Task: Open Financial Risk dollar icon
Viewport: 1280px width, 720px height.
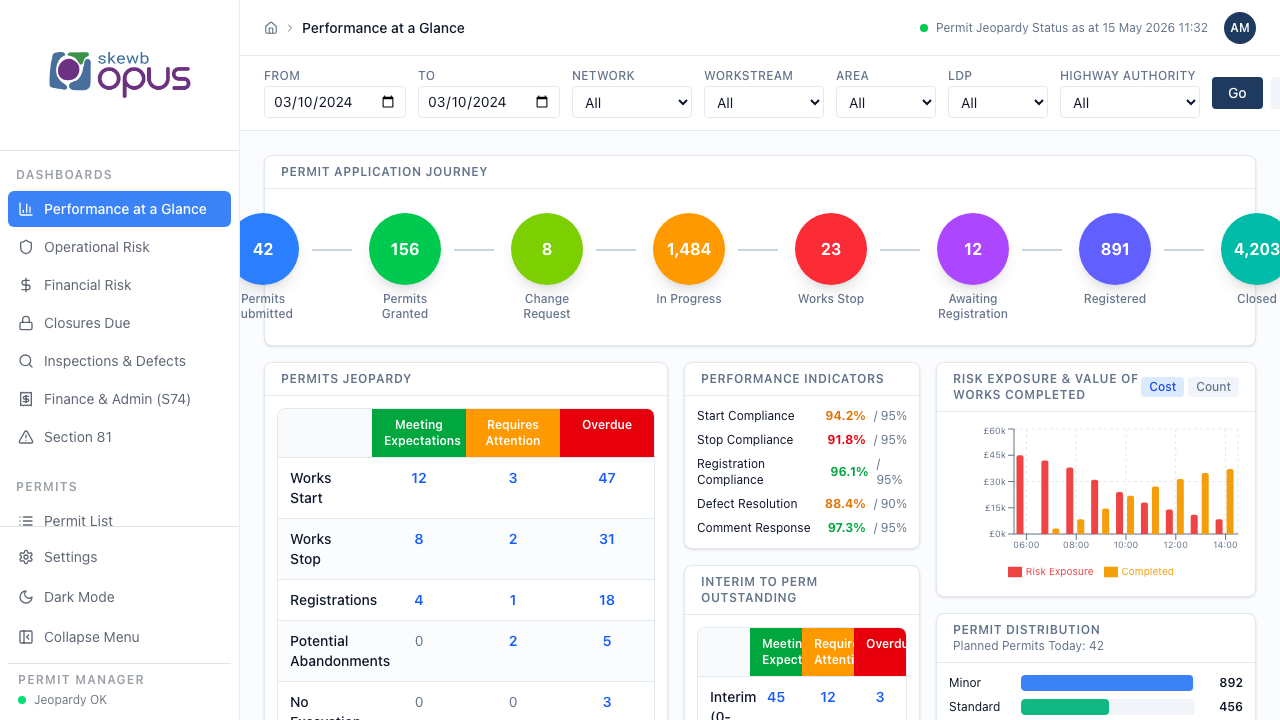Action: pyautogui.click(x=26, y=285)
